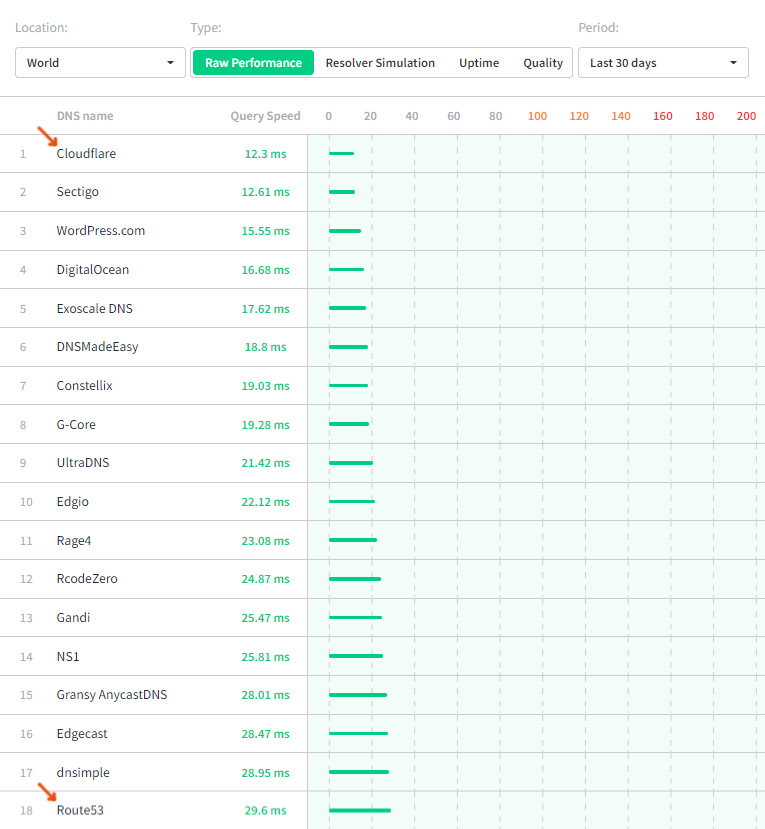The image size is (765, 829).
Task: Click the UltraDNS green speed bar
Action: click(x=351, y=463)
